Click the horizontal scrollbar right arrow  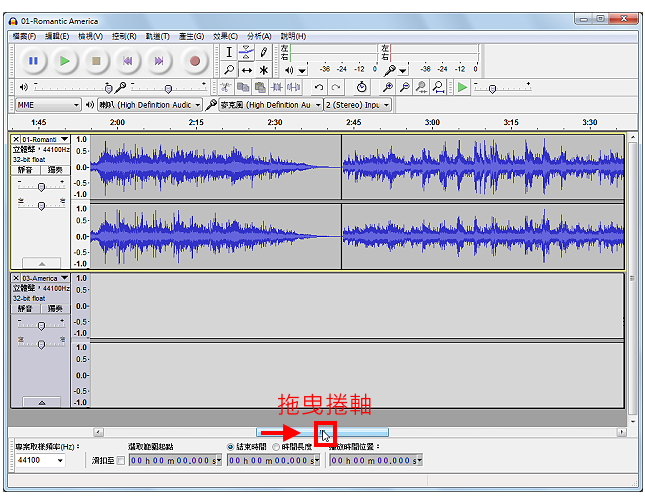[x=622, y=432]
